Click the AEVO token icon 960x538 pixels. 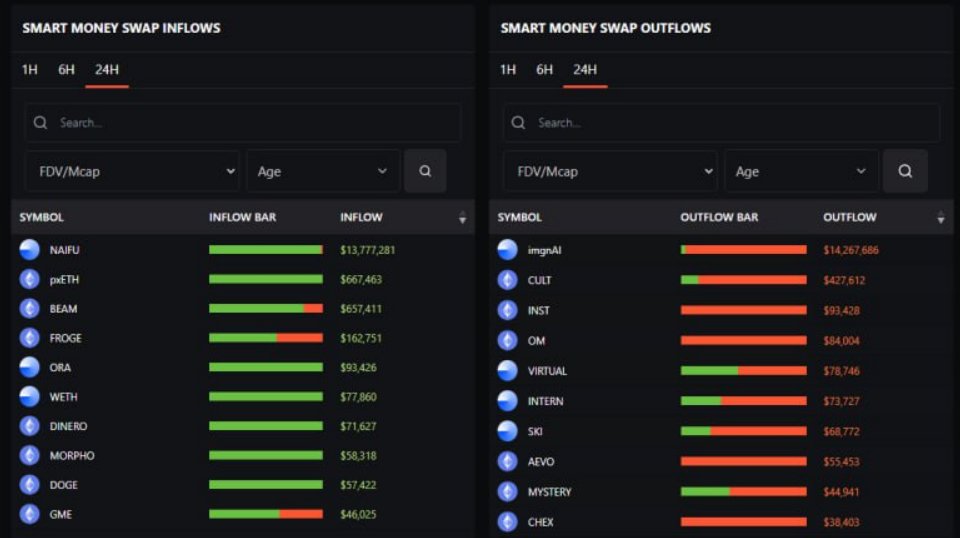coord(508,461)
